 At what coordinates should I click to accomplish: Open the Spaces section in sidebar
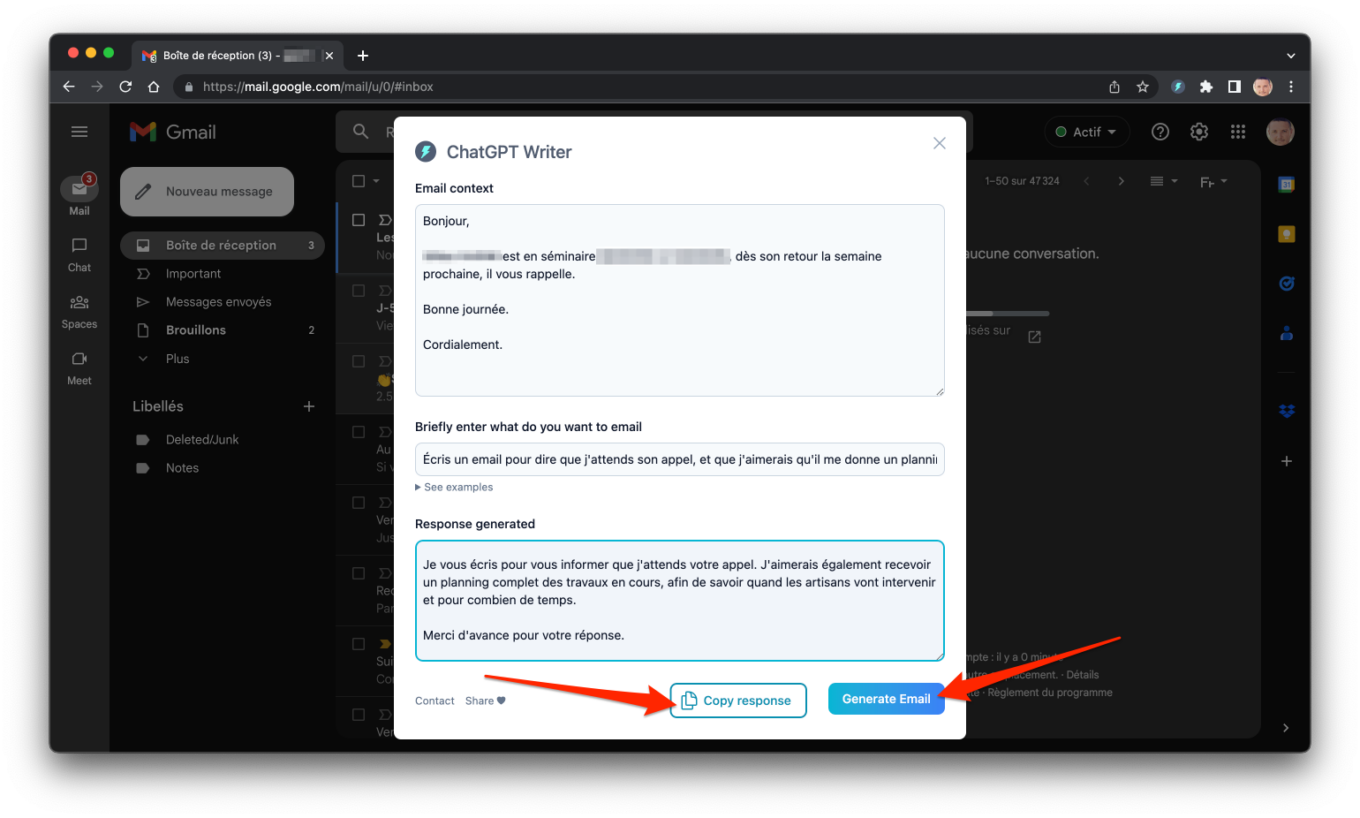coord(79,311)
